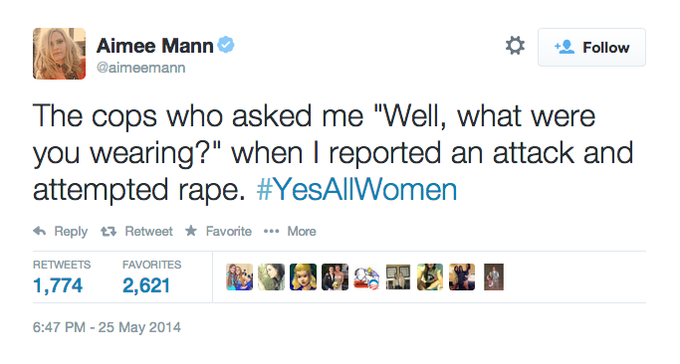Open the #YesAllWomen hashtag link
Viewport: 680px width, 364px height.
357,190
